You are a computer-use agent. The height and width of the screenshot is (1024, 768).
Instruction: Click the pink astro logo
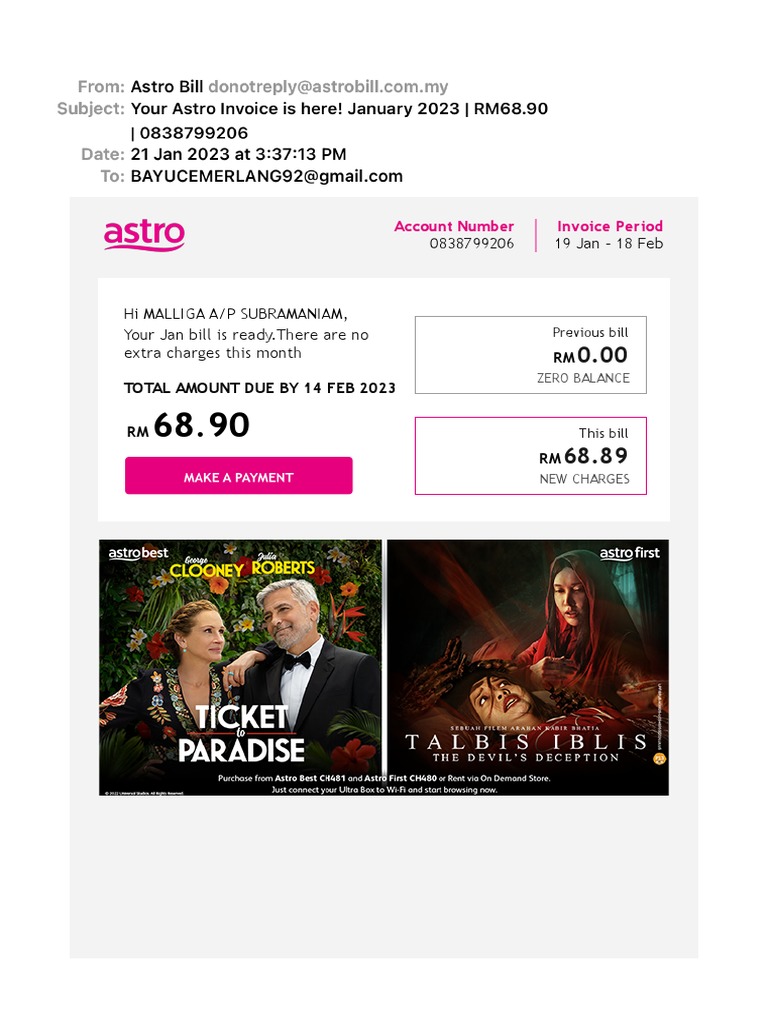(x=144, y=235)
